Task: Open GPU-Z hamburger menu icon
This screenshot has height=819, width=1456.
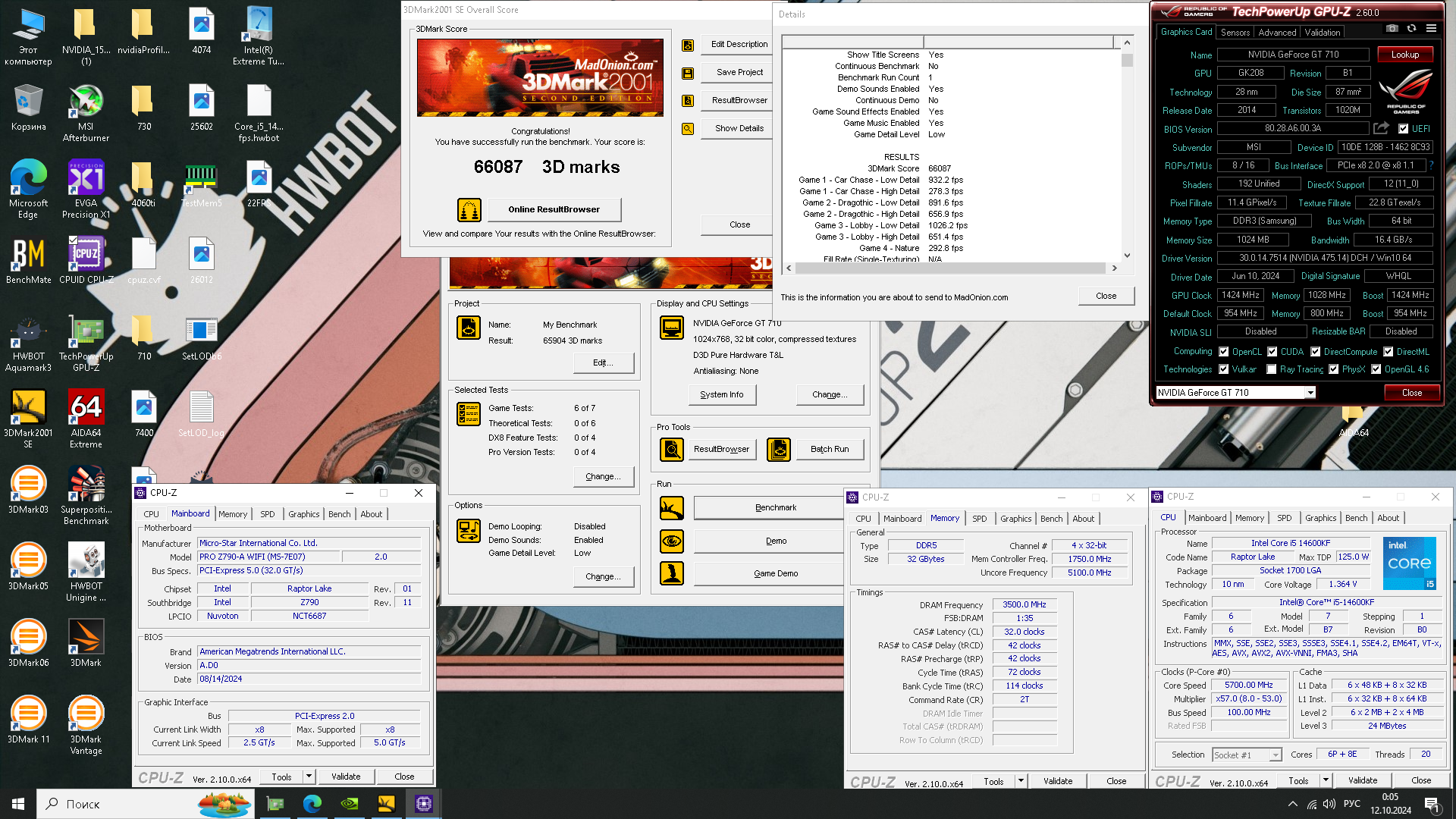Action: pyautogui.click(x=1431, y=29)
